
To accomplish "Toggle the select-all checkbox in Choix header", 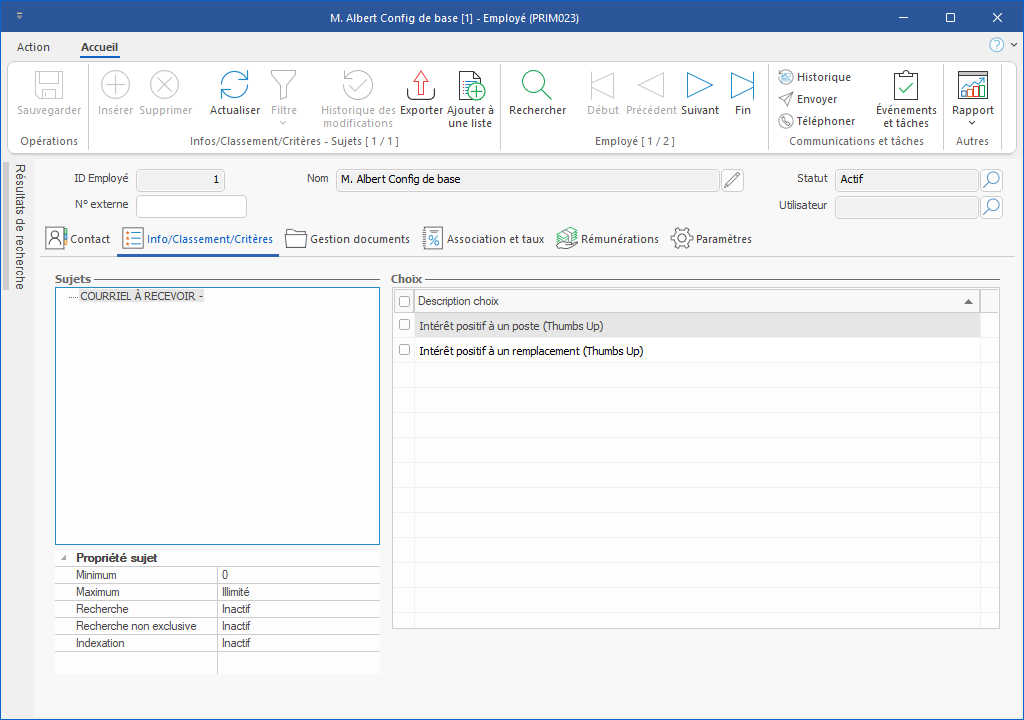I will click(405, 301).
